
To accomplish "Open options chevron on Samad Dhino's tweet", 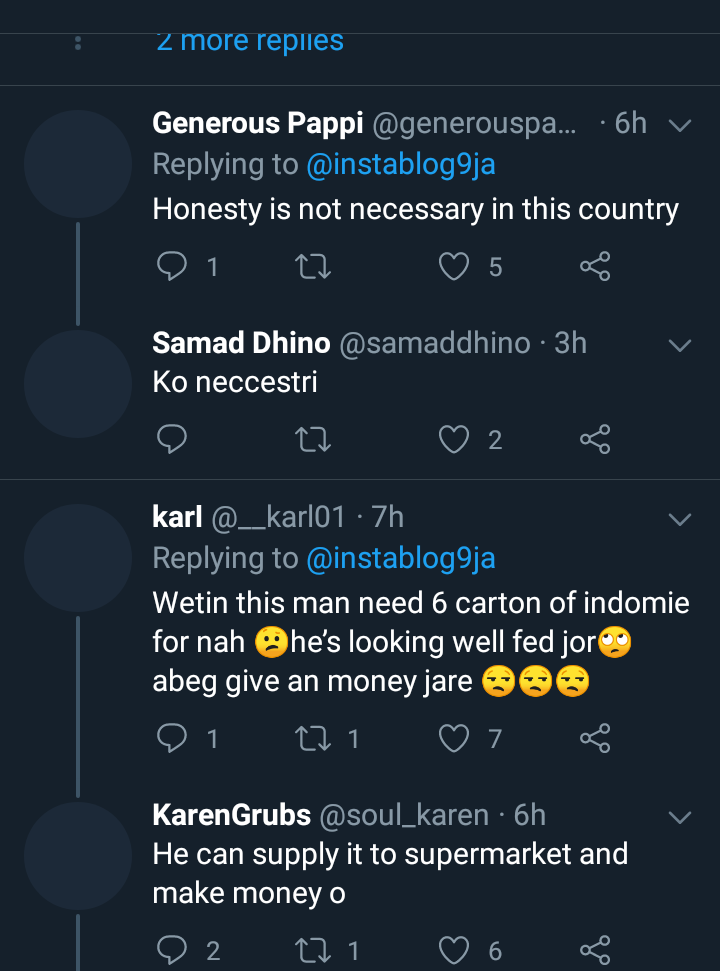I will coord(680,345).
